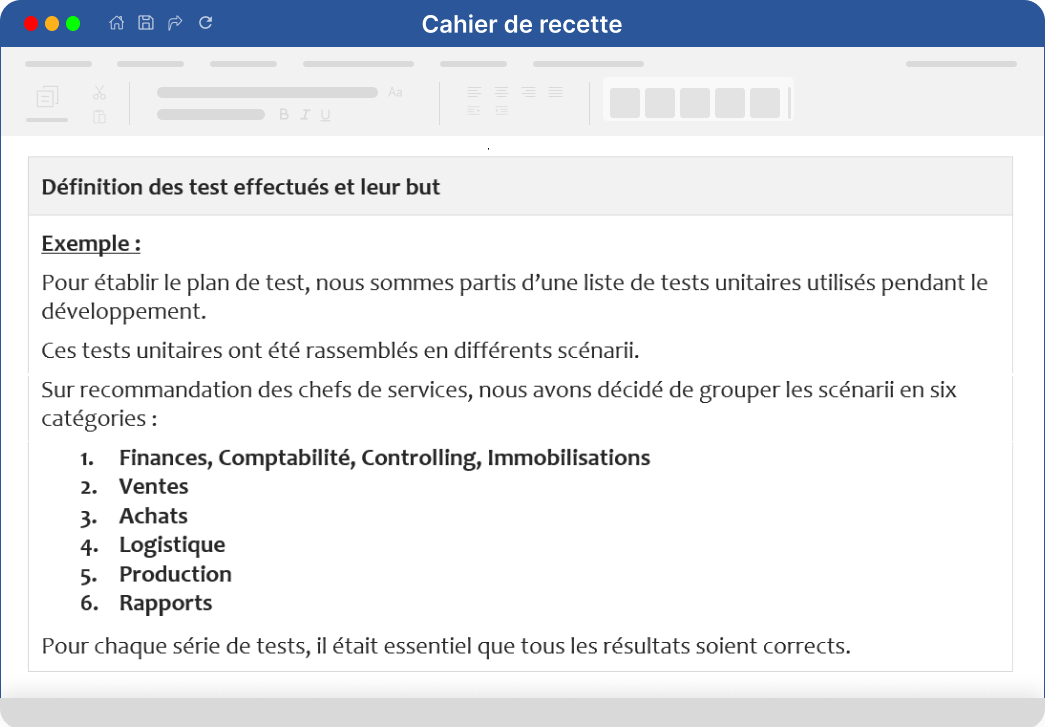Apply center text alignment
Image resolution: width=1045 pixels, height=727 pixels.
pyautogui.click(x=501, y=92)
